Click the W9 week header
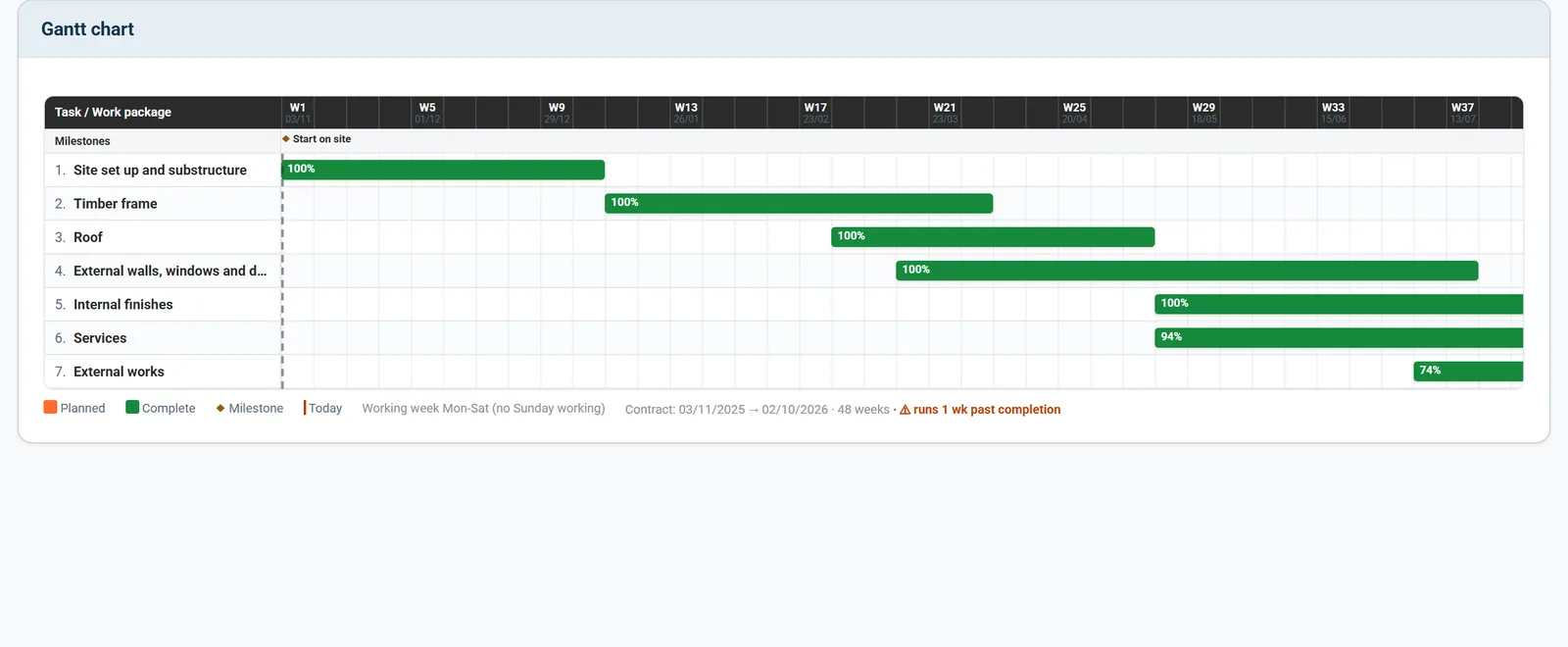The width and height of the screenshot is (1568, 647). click(x=557, y=113)
